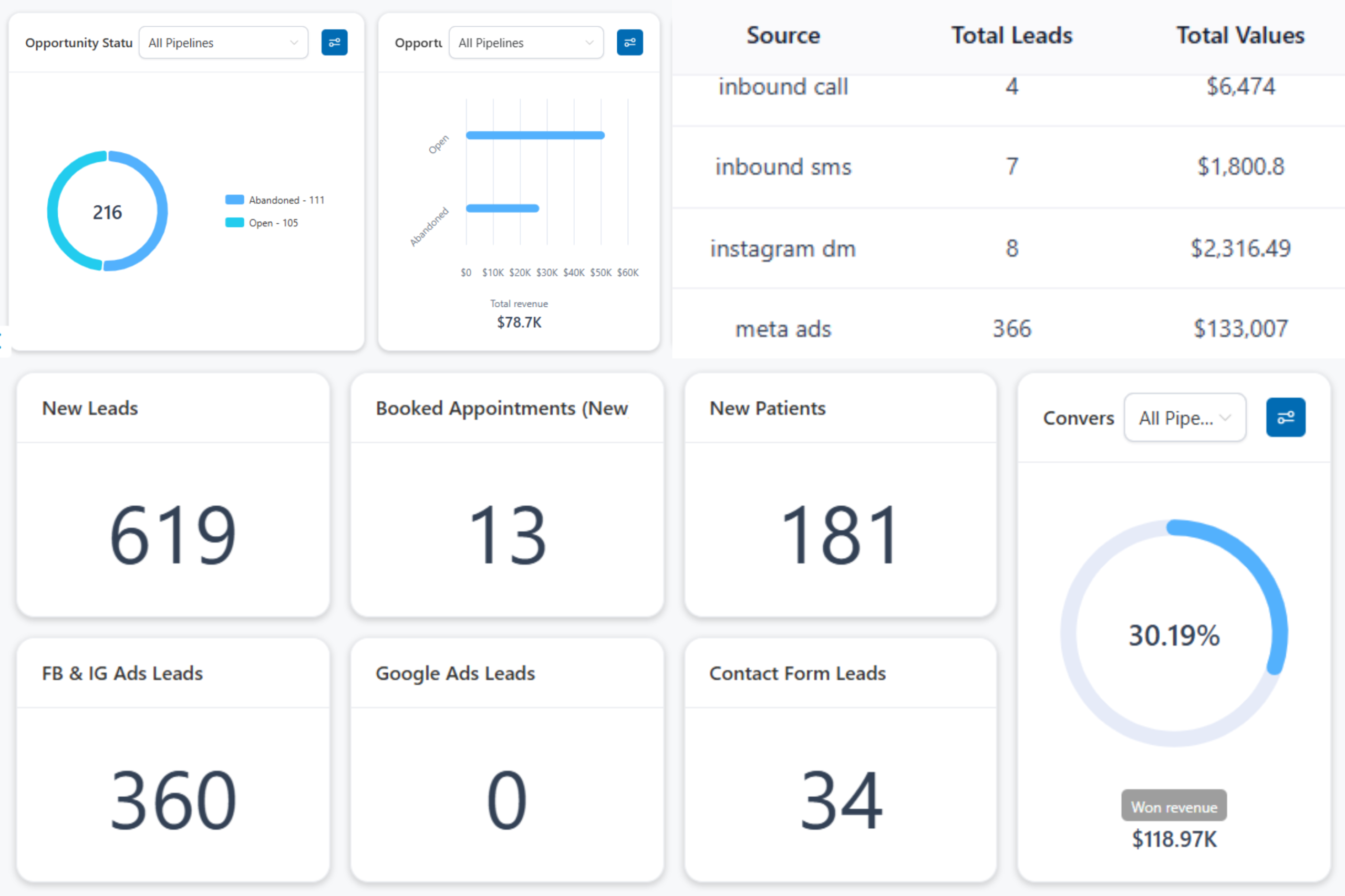Sort table by Total Leads header
The width and height of the screenshot is (1345, 896).
click(1012, 35)
